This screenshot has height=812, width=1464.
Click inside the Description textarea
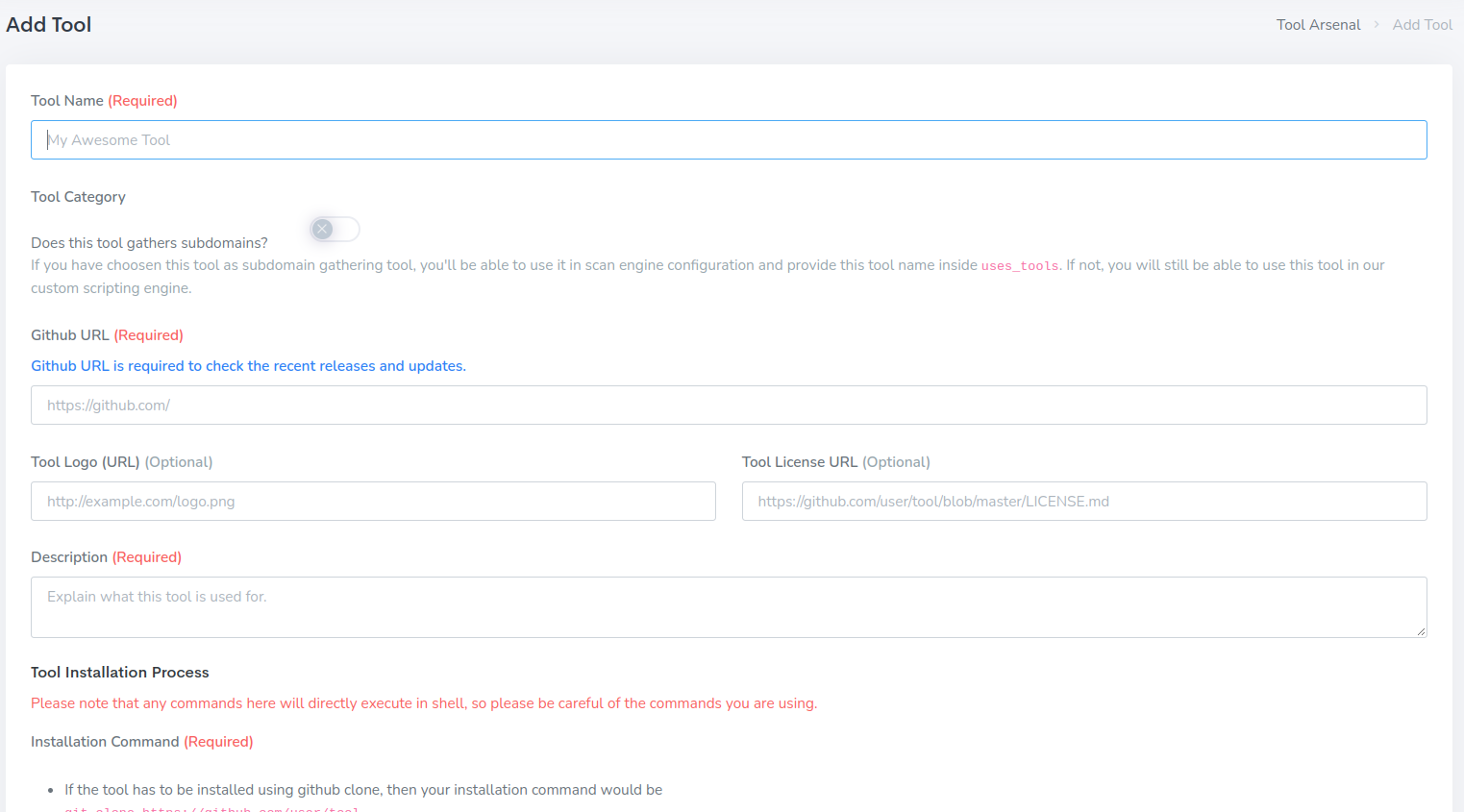728,606
